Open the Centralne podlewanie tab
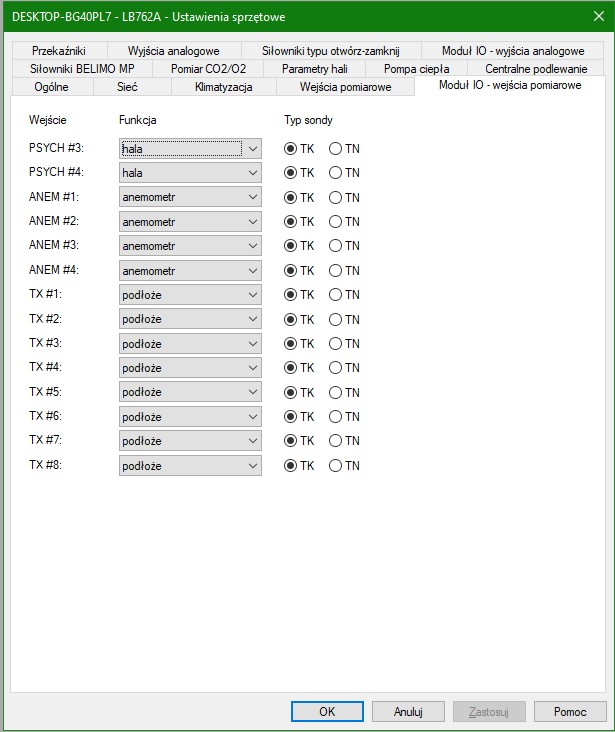615x732 pixels. (x=535, y=69)
